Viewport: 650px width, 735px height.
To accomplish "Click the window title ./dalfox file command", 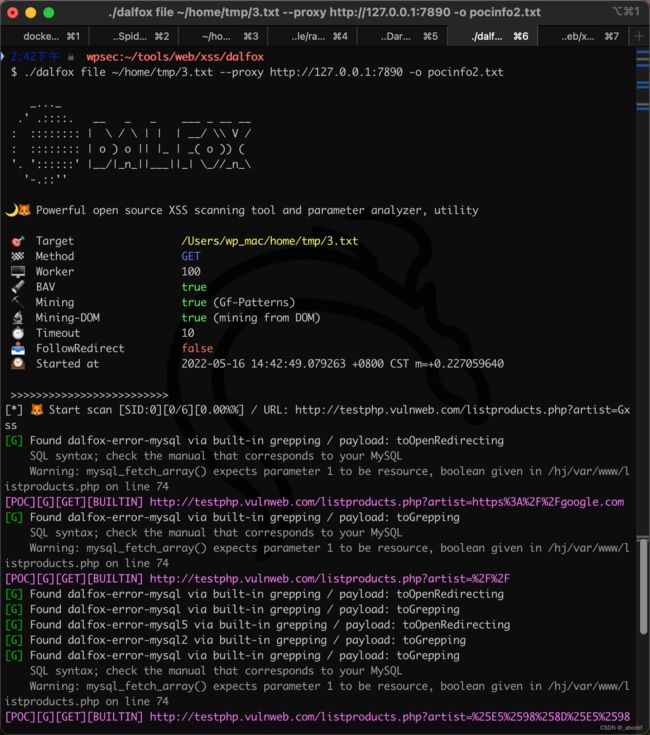I will pos(324,12).
